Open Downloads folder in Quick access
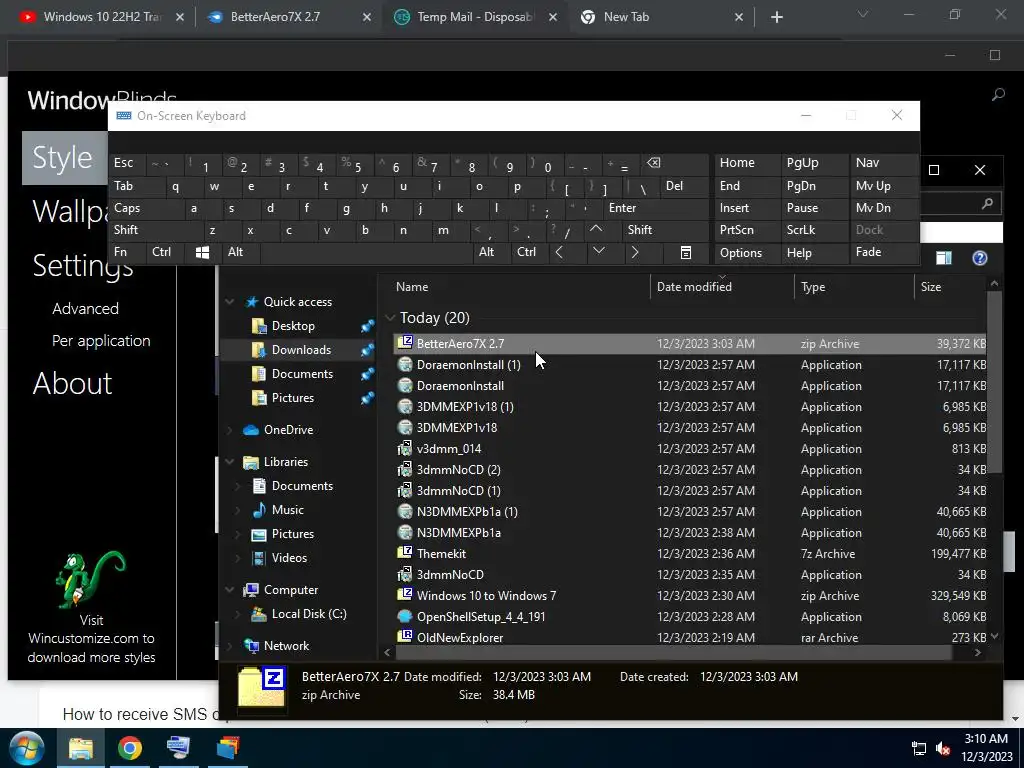The image size is (1024, 768). (301, 350)
